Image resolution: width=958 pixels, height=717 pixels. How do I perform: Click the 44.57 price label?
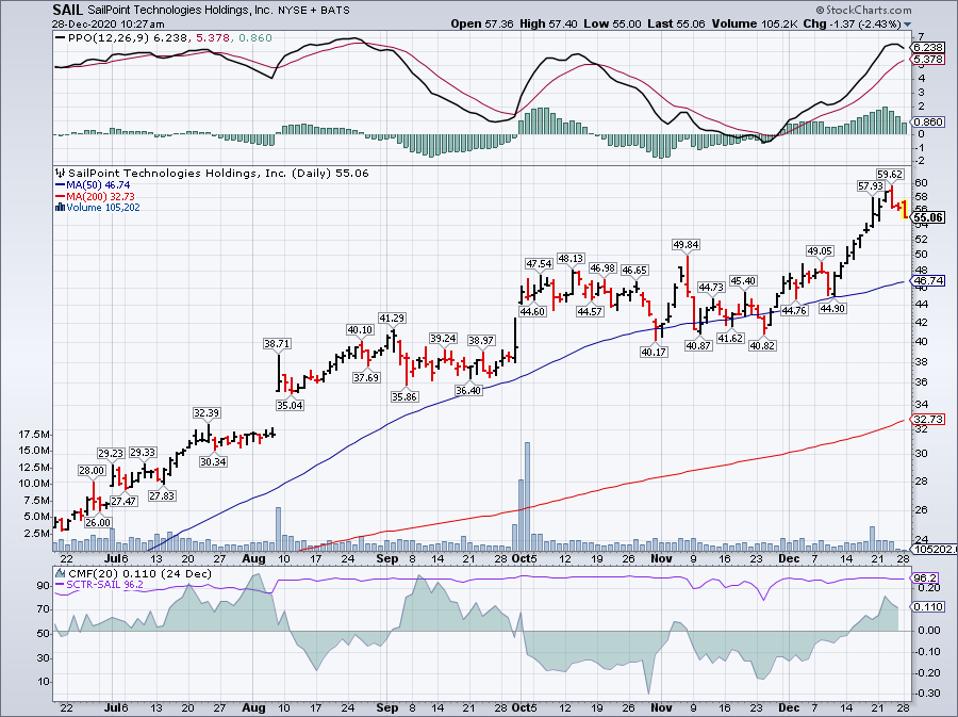590,311
